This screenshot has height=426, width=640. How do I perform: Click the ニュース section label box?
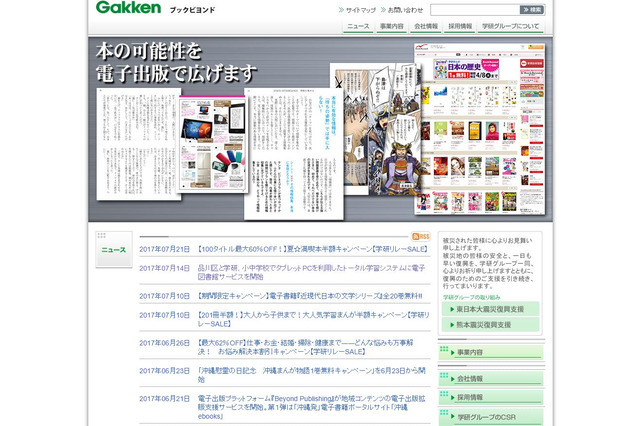pyautogui.click(x=114, y=249)
